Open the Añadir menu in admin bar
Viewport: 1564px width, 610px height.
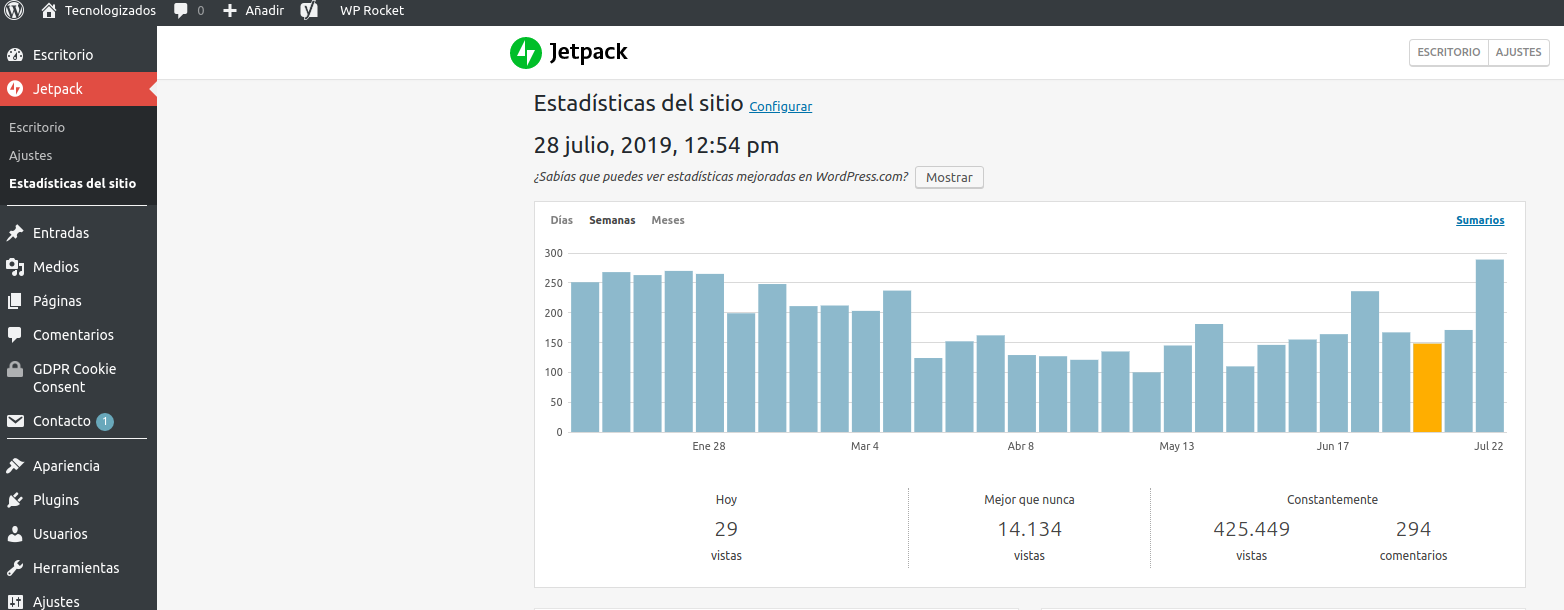pos(264,11)
